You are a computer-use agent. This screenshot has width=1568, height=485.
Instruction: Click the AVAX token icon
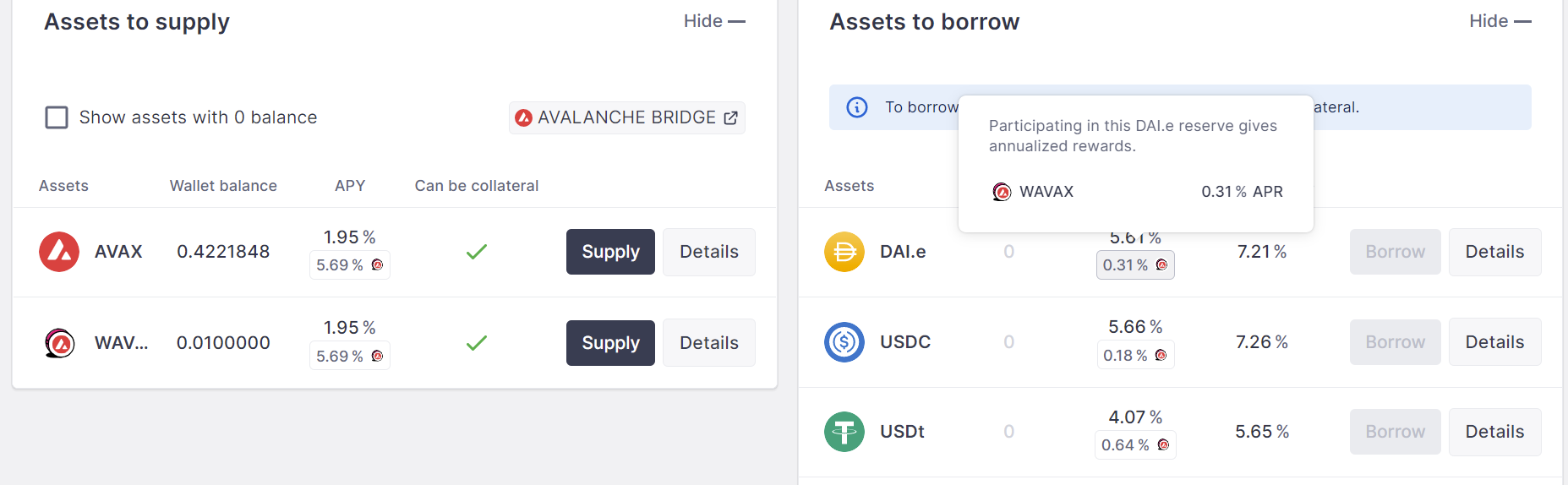[59, 252]
